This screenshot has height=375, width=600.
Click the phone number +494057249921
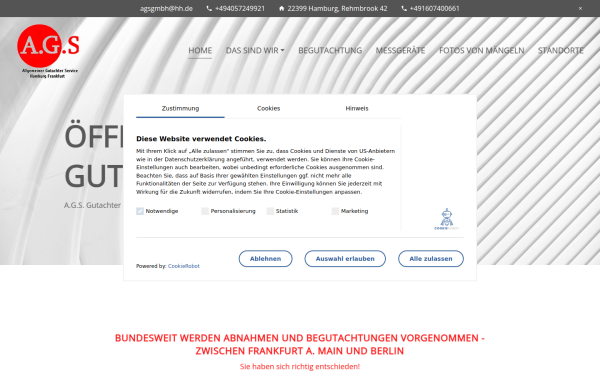(x=240, y=8)
